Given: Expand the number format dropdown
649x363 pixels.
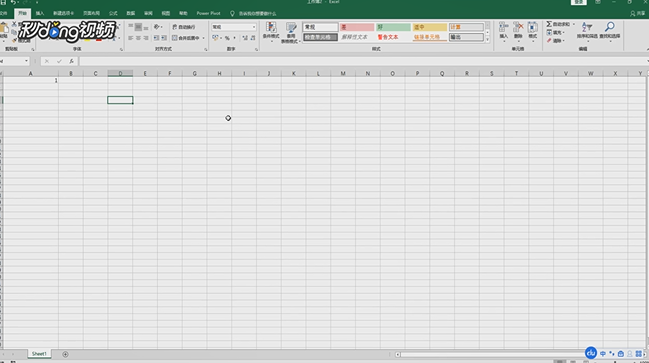Looking at the screenshot, I should tap(254, 27).
